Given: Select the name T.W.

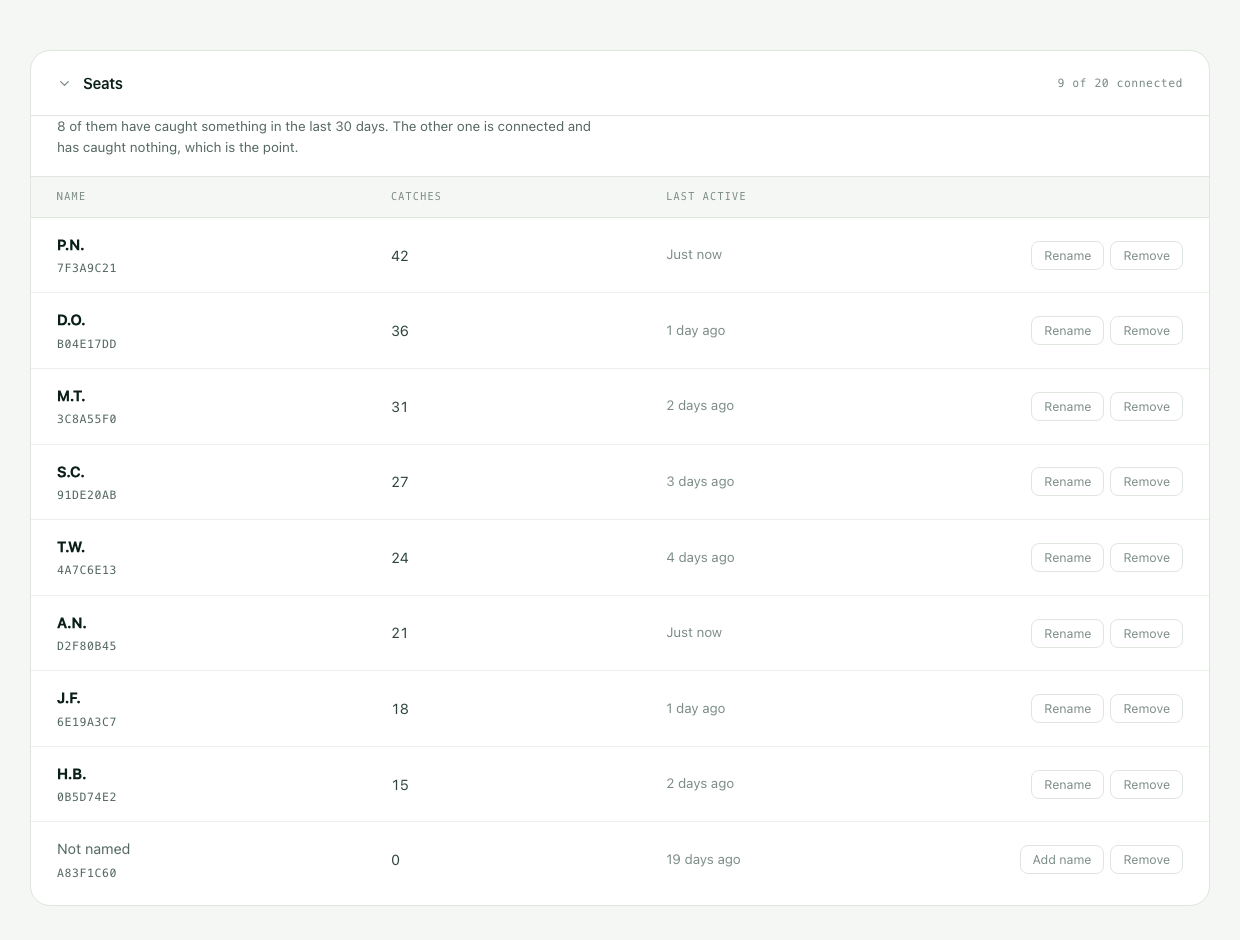Looking at the screenshot, I should click(x=71, y=547).
